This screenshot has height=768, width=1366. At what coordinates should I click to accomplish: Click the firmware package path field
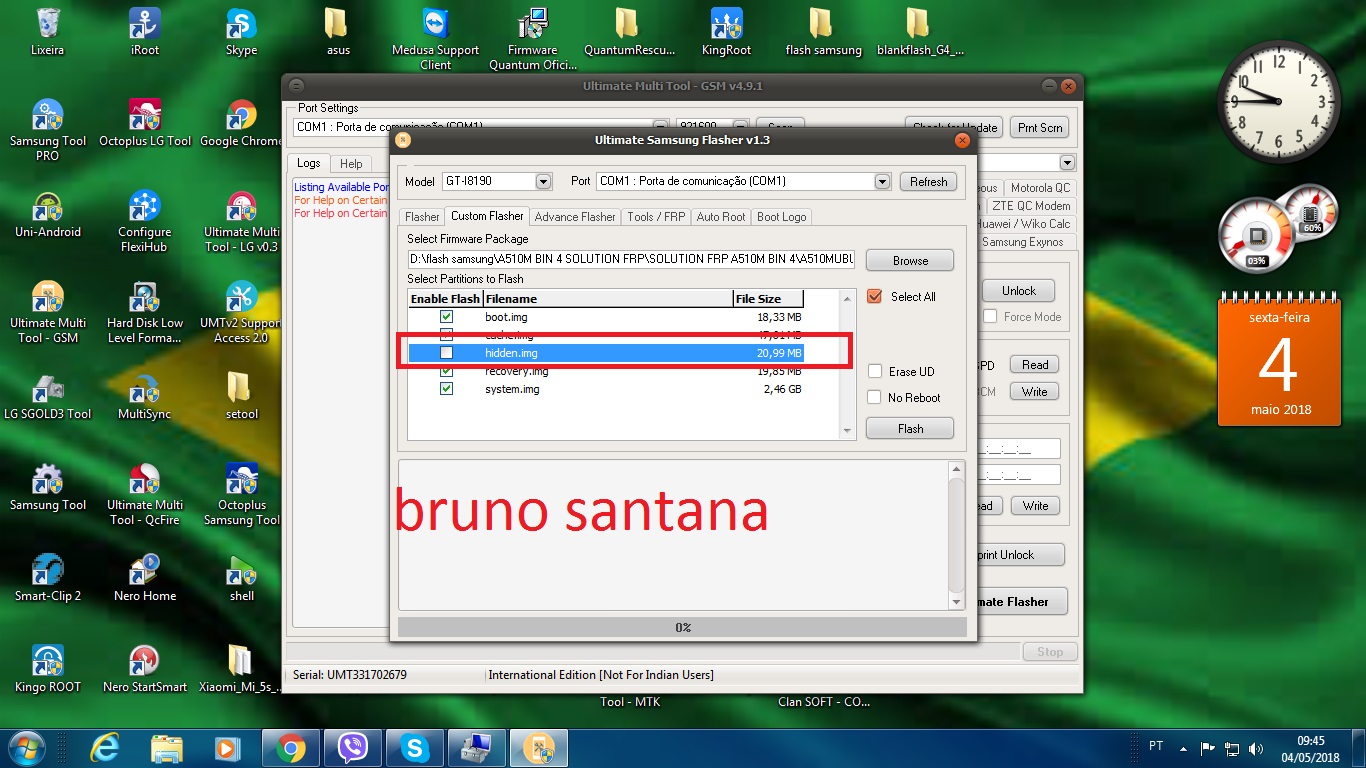(632, 260)
